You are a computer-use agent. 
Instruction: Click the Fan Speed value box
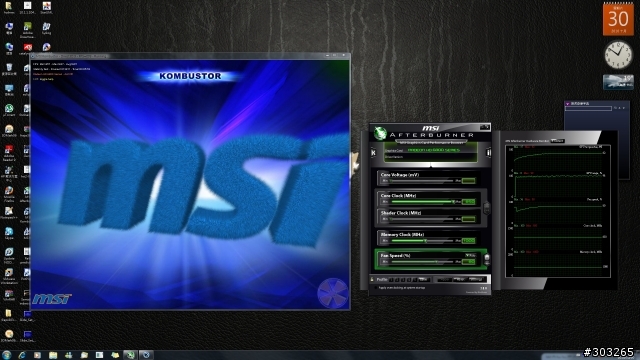tap(469, 262)
